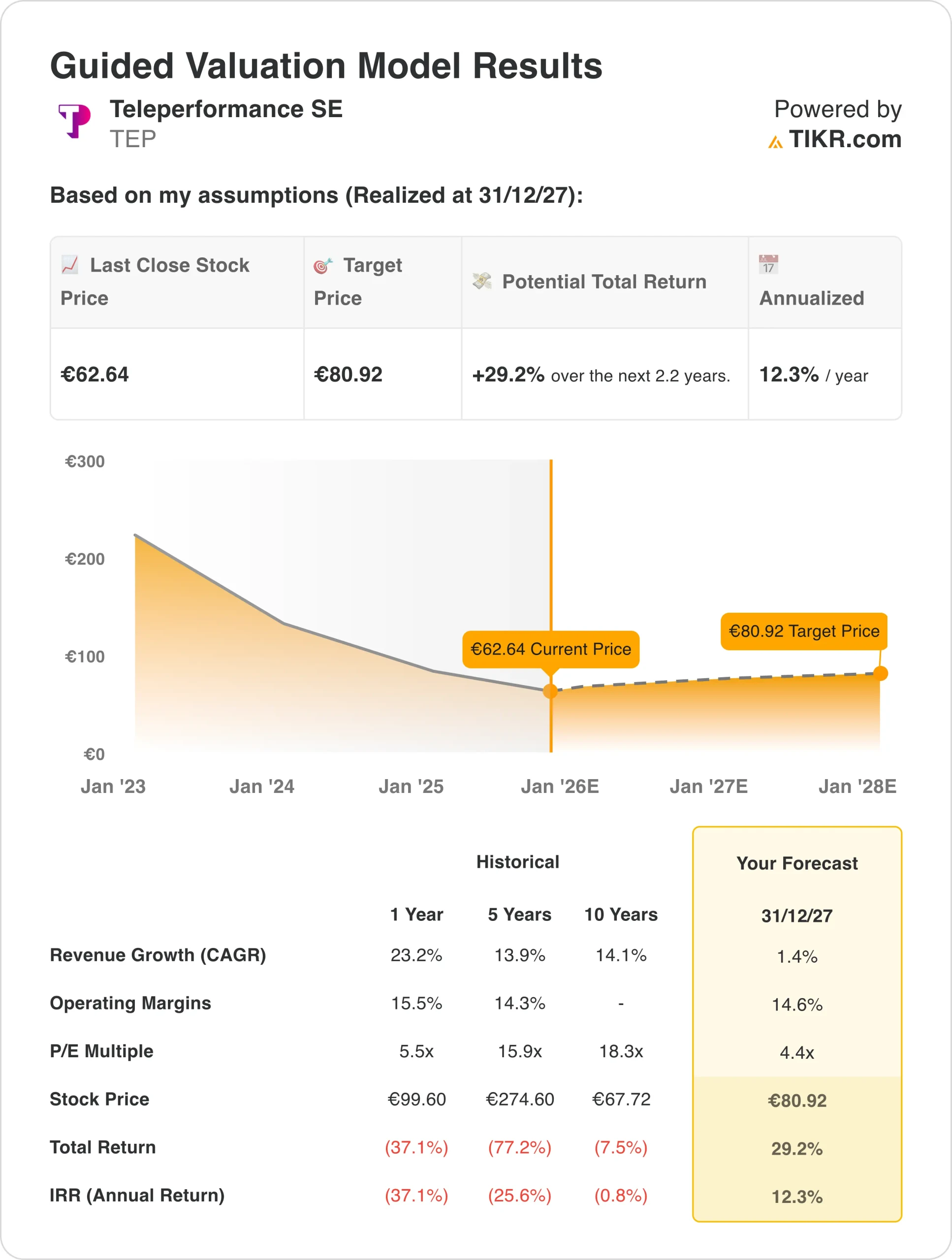This screenshot has height=1260, width=952.
Task: Click the chart icon beside Last Close Stock
Action: click(70, 264)
